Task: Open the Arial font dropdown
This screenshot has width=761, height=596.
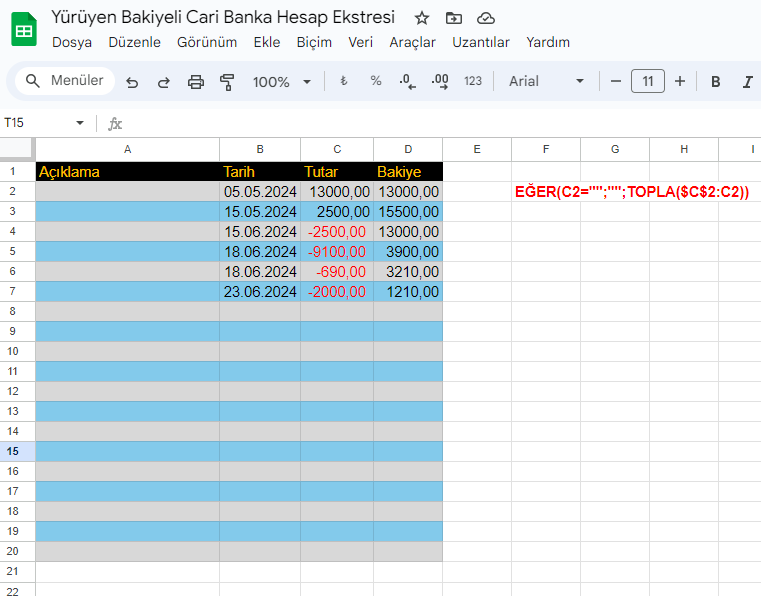Action: 546,82
